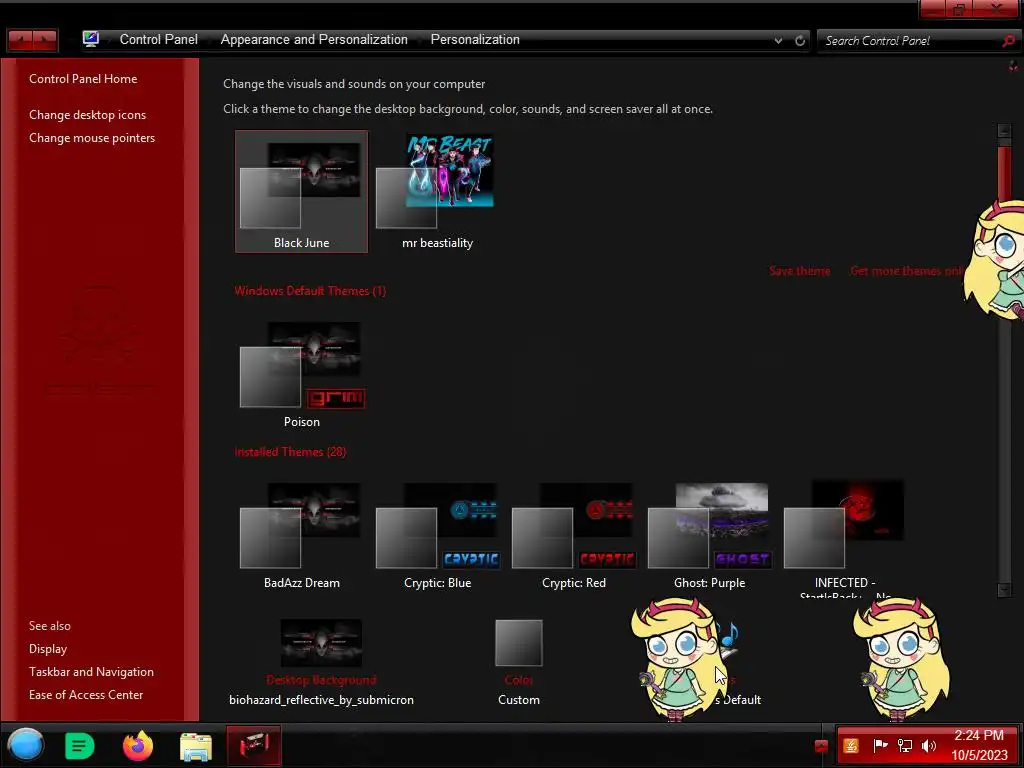Apply the Cryptic: Blue theme

[x=437, y=536]
